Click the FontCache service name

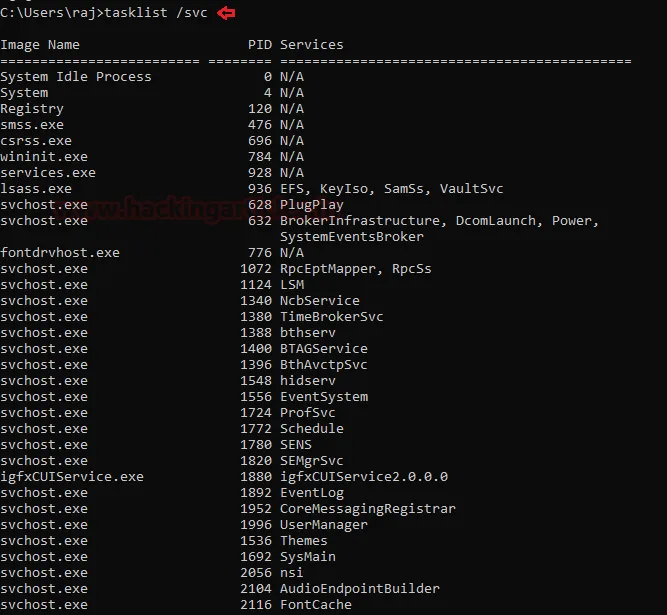[x=315, y=605]
